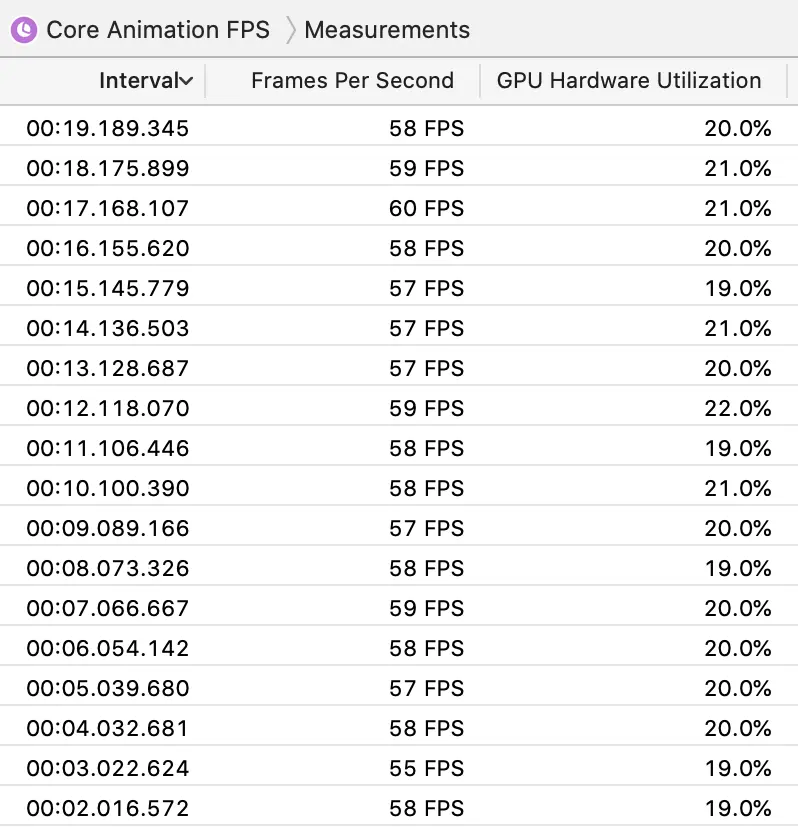Select the 55 FPS measurement row

tap(426, 768)
